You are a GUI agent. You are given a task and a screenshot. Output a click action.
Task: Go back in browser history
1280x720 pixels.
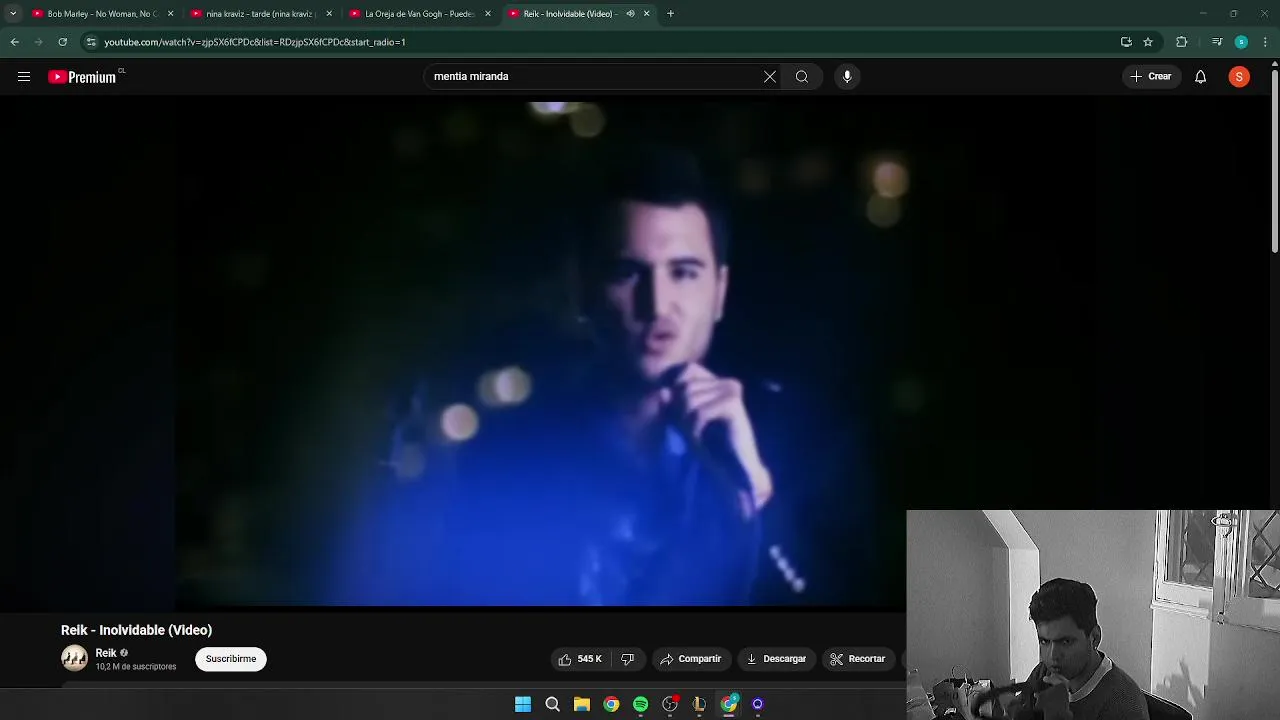coord(14,42)
